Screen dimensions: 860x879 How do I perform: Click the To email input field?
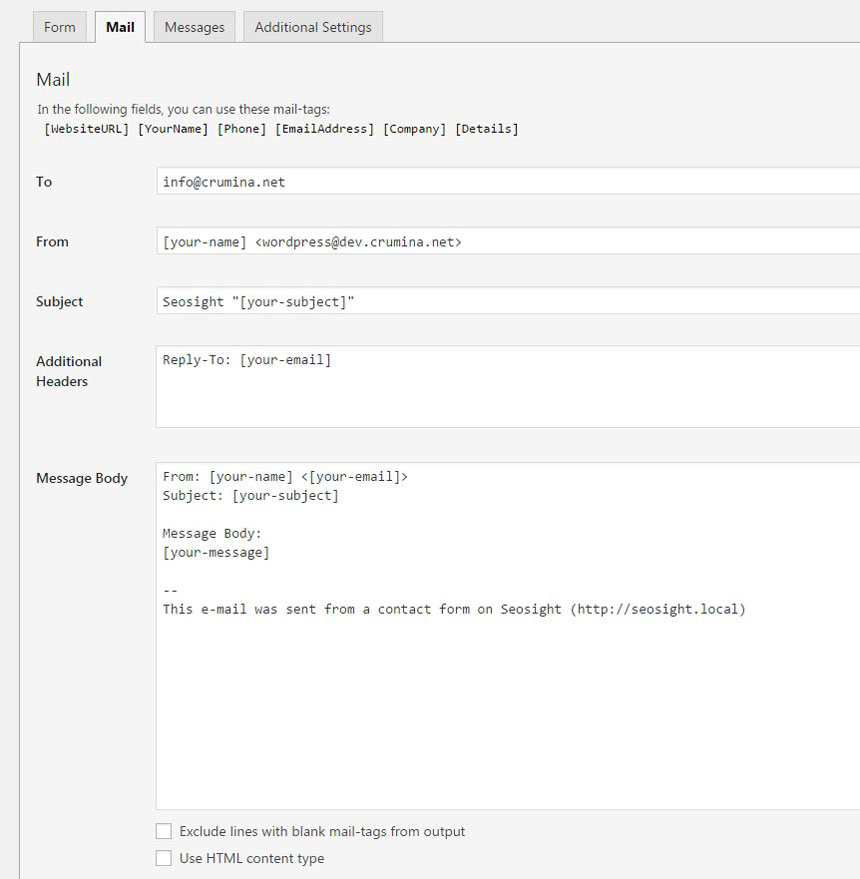508,182
